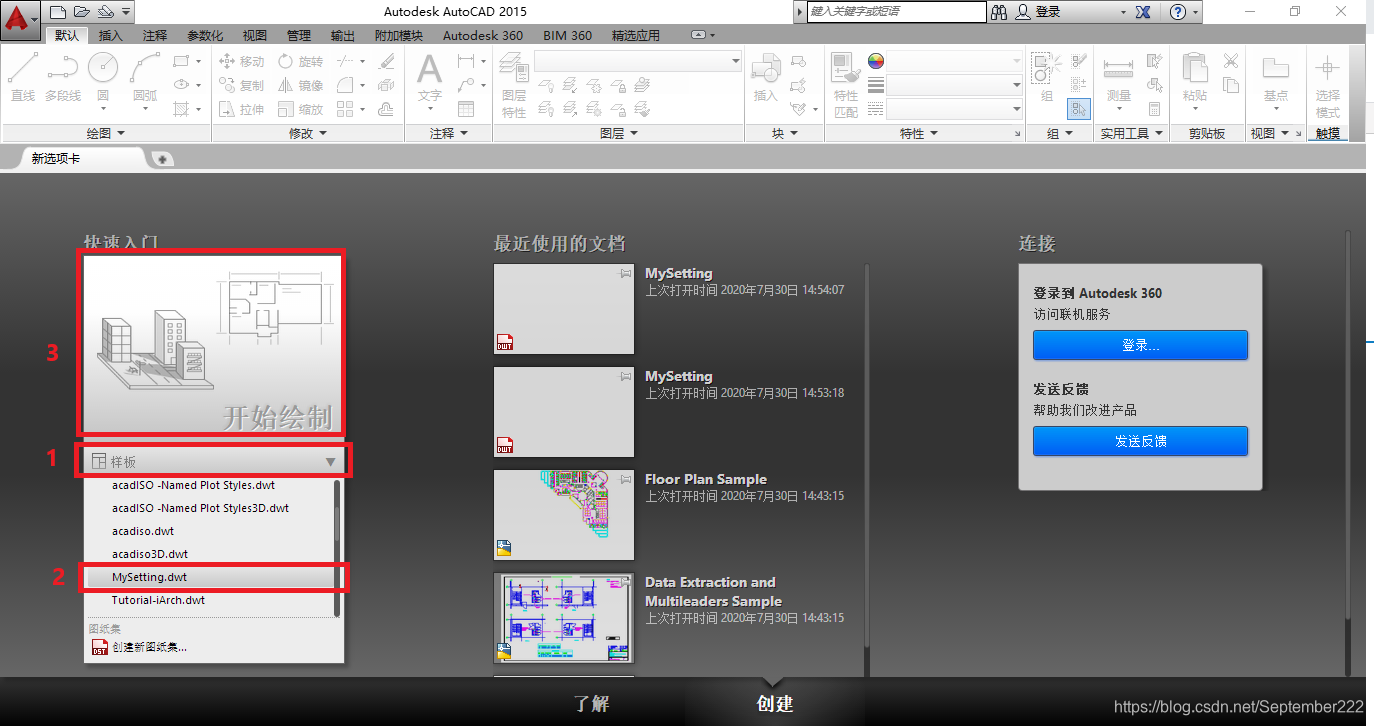Click the Insert block (插入) icon
The image size is (1374, 726).
[765, 77]
